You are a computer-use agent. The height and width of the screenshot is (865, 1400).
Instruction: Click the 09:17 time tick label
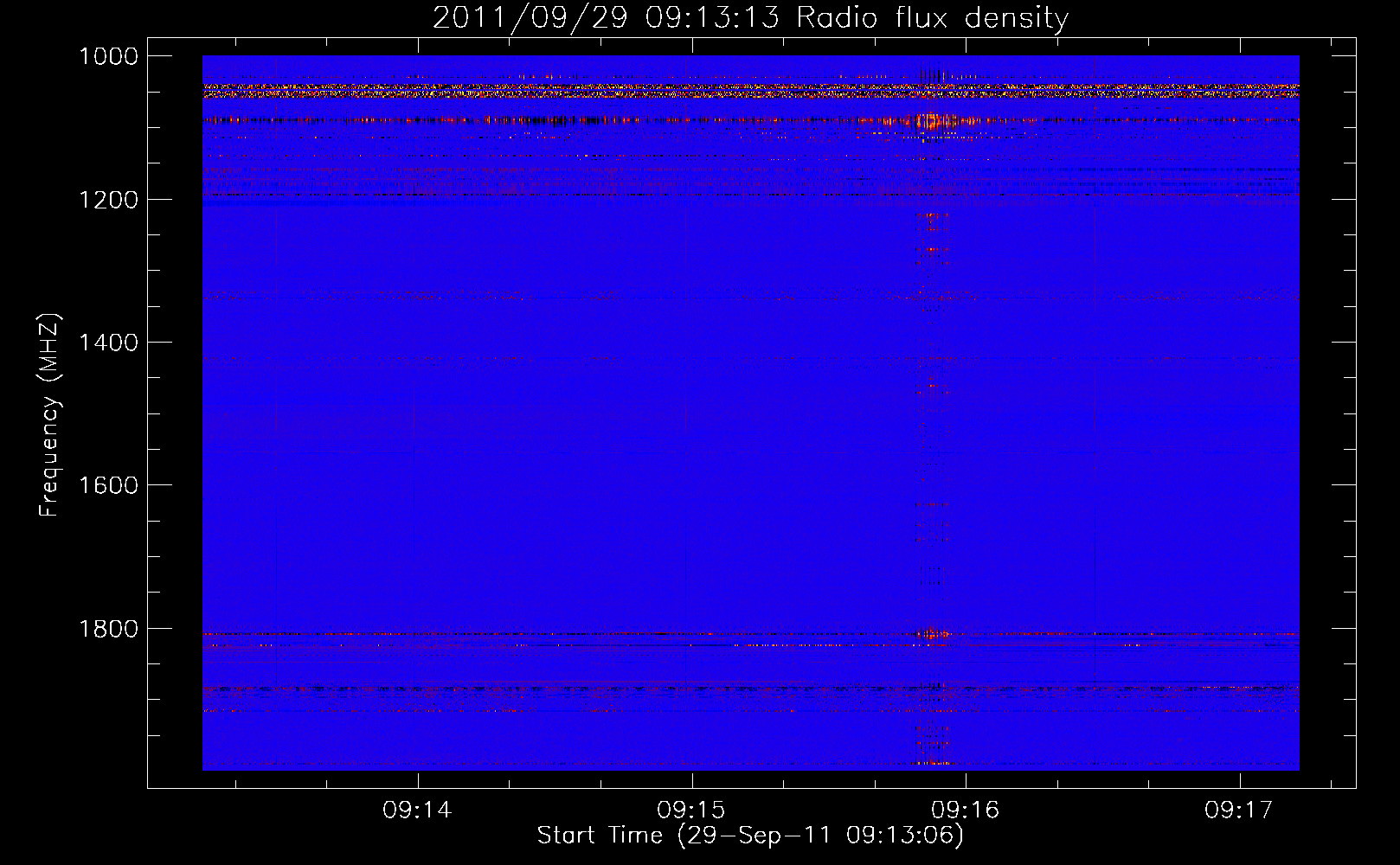coord(1240,810)
